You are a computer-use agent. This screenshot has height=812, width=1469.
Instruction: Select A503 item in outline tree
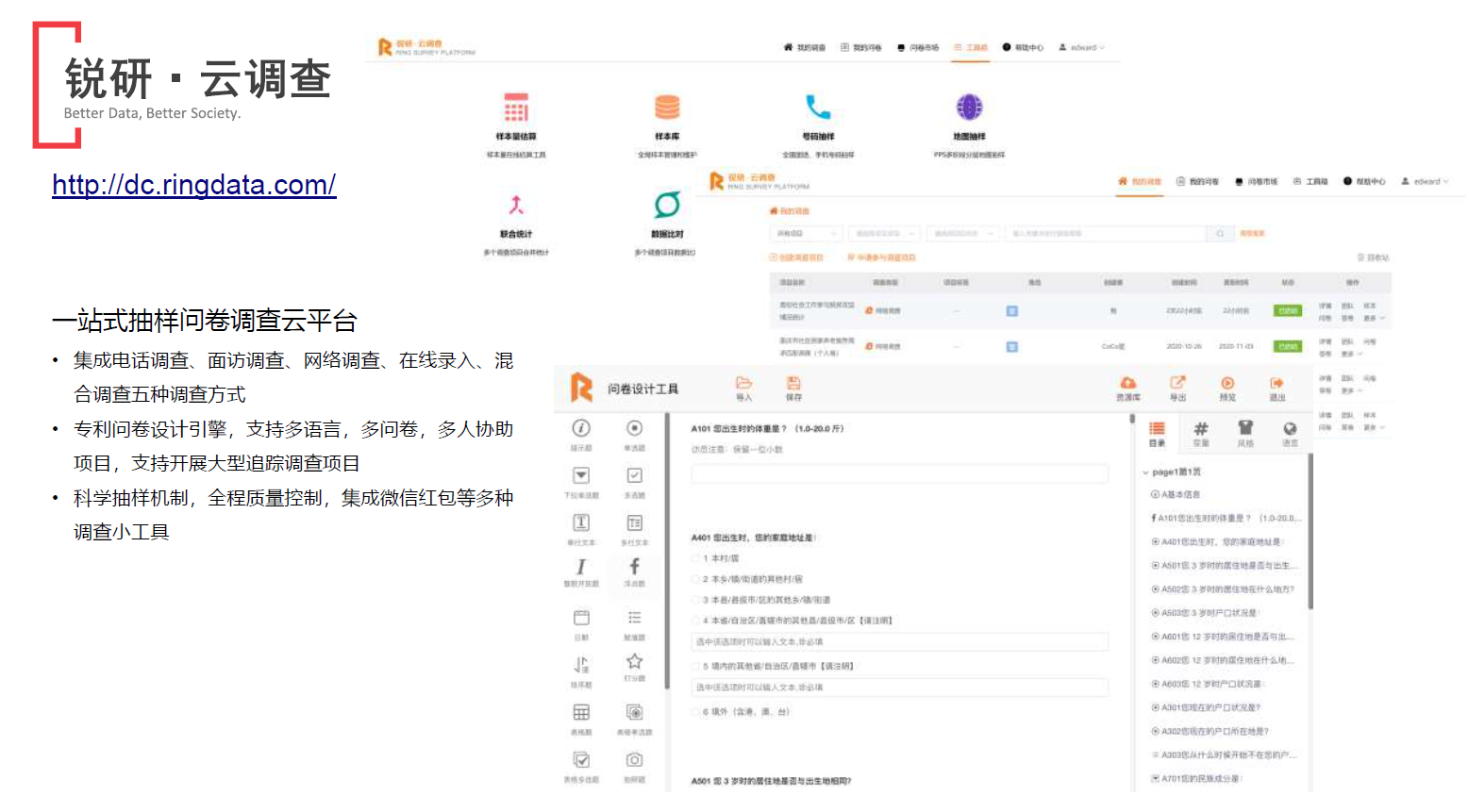coord(1205,613)
